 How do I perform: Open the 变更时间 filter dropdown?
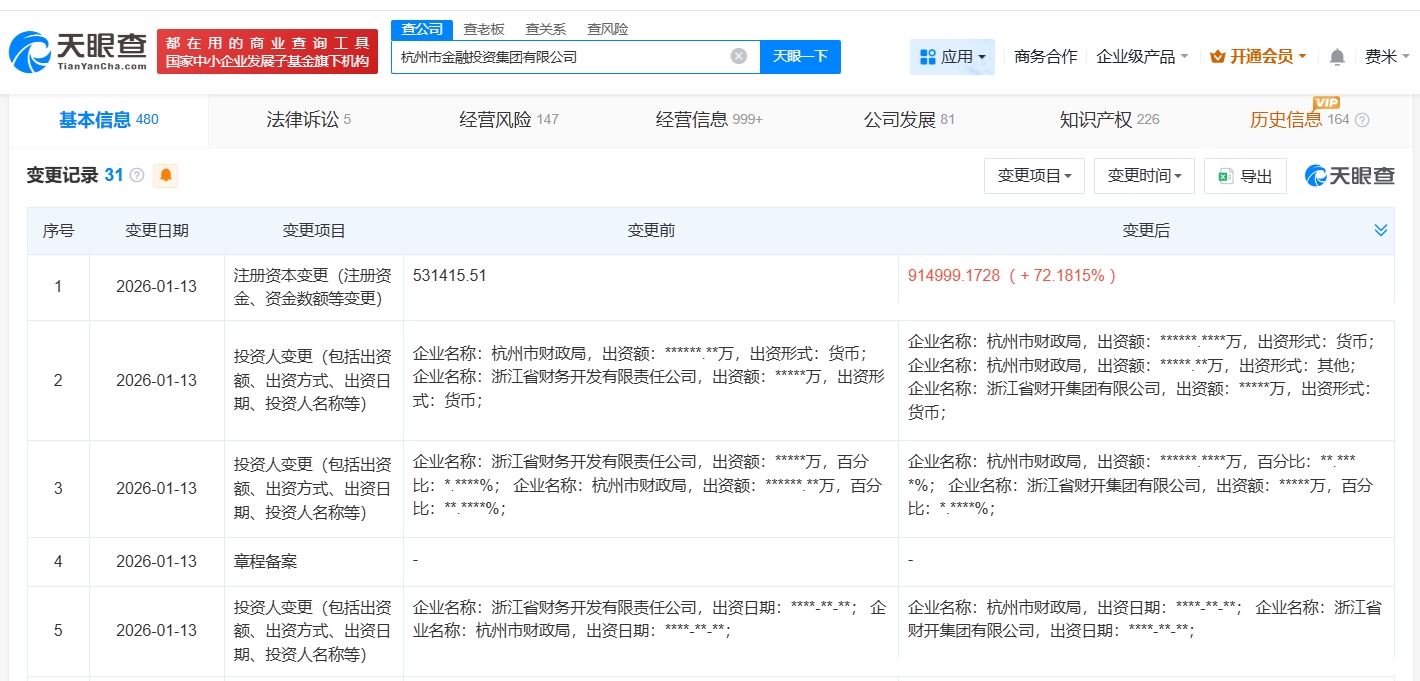point(1143,176)
